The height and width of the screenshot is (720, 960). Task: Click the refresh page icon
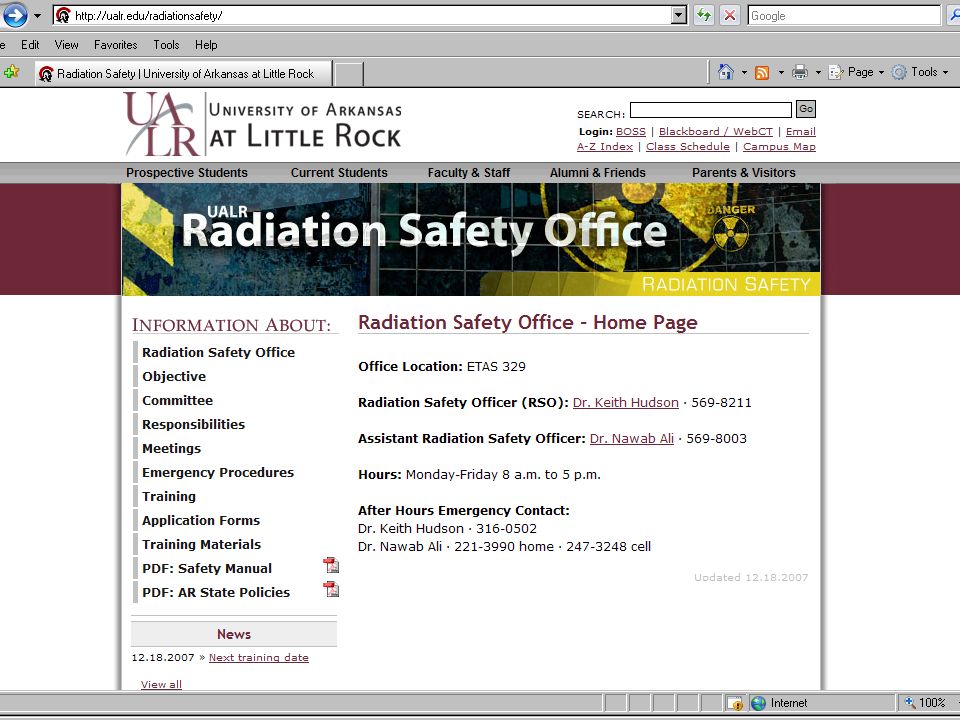[x=704, y=15]
